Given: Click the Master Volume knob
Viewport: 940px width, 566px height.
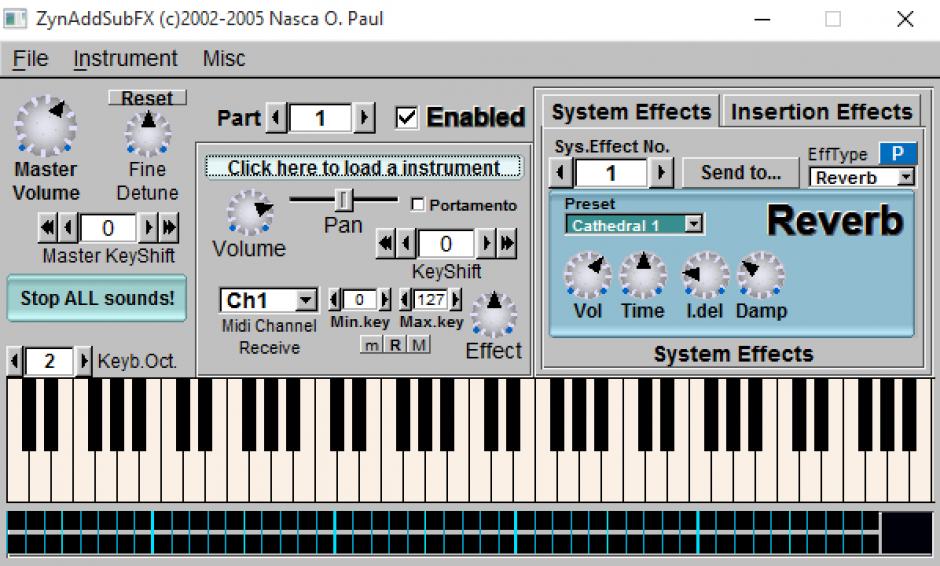Looking at the screenshot, I should click(x=46, y=126).
